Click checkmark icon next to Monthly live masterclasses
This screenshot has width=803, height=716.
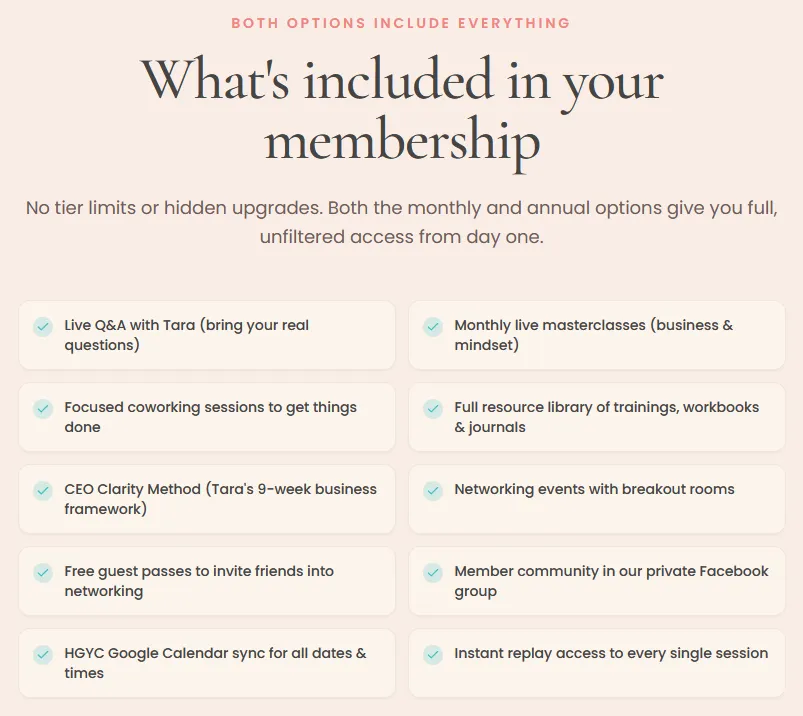tap(433, 326)
